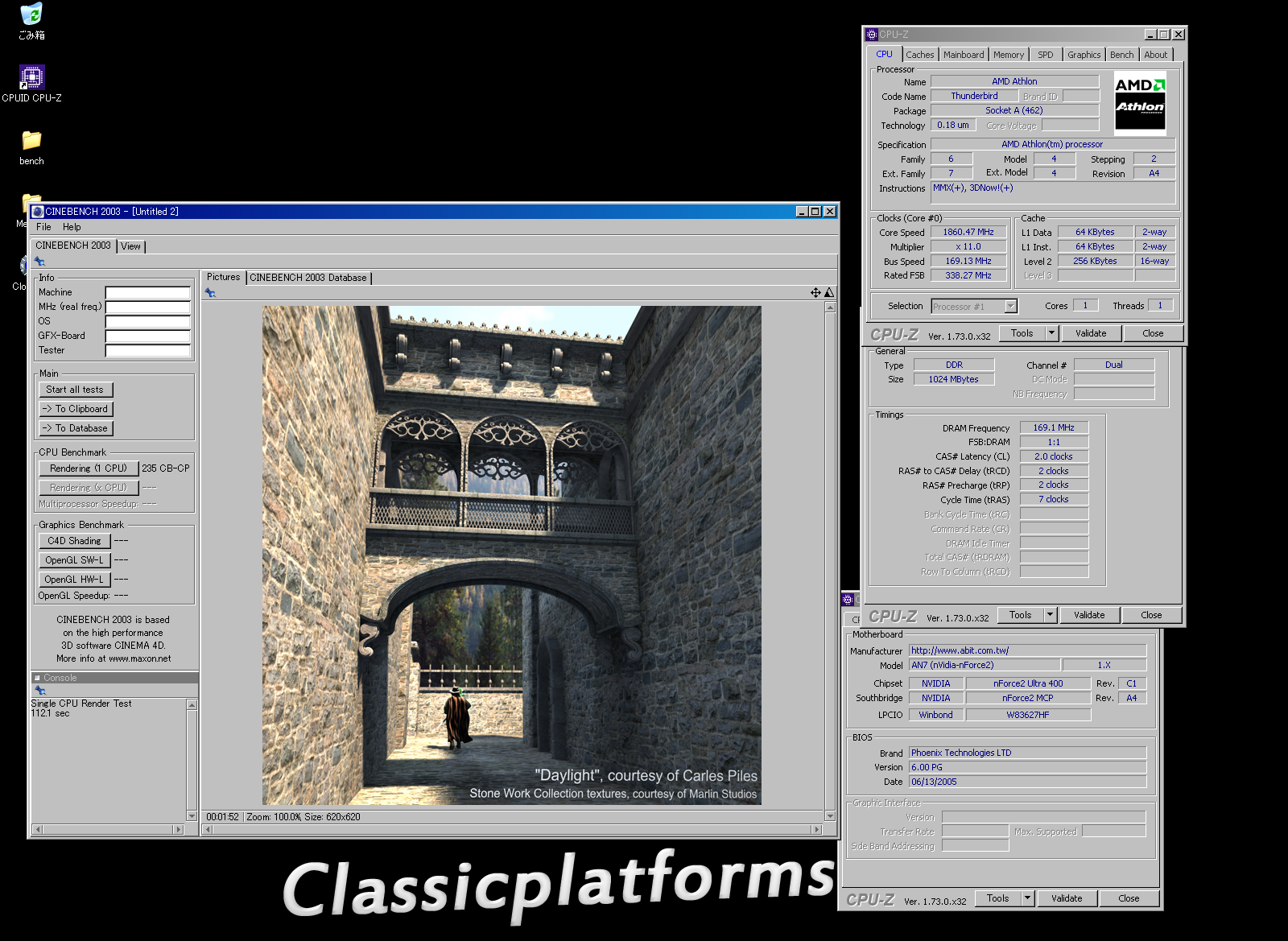Image resolution: width=1288 pixels, height=941 pixels.
Task: Click the picture's horizontal scrollbar right arrow
Action: point(817,829)
